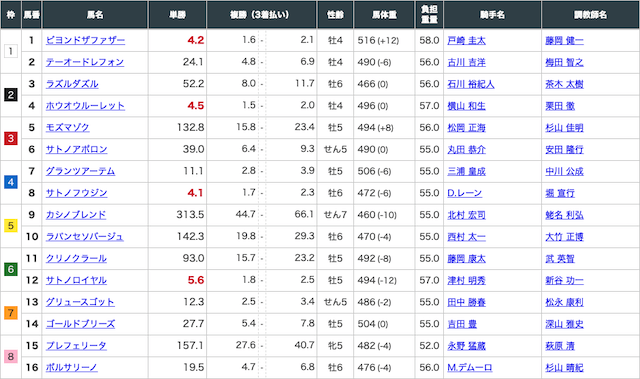Image resolution: width=640 pixels, height=379 pixels.
Task: Open horse link サトノロイヤル
Action: 76,280
